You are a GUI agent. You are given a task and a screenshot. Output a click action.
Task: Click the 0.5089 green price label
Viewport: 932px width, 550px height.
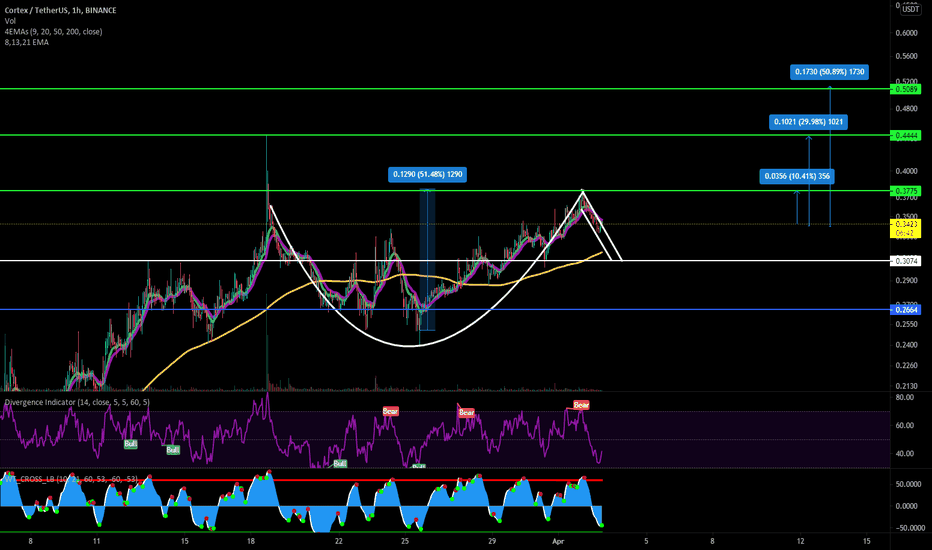point(905,89)
